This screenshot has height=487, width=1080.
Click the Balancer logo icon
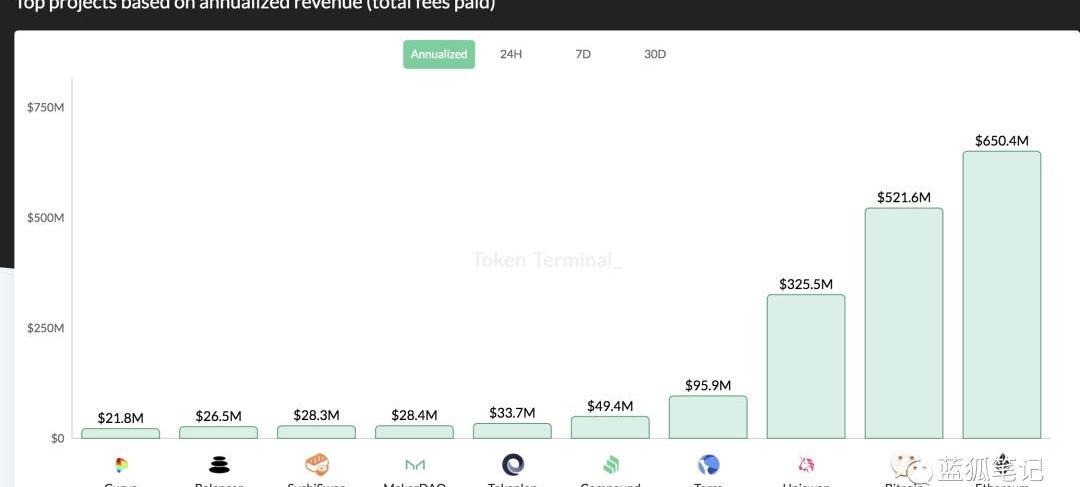click(219, 465)
